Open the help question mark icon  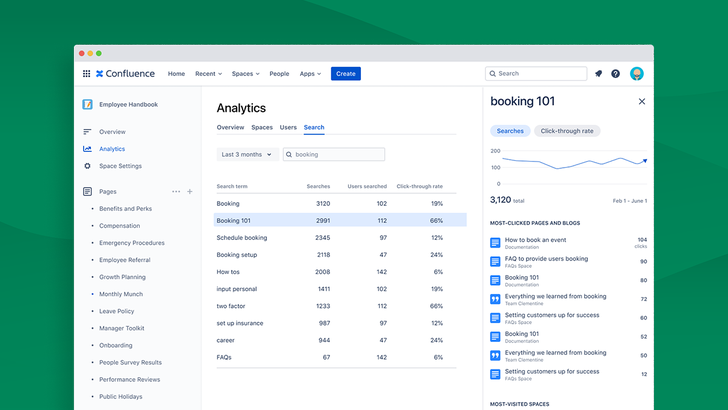point(616,73)
